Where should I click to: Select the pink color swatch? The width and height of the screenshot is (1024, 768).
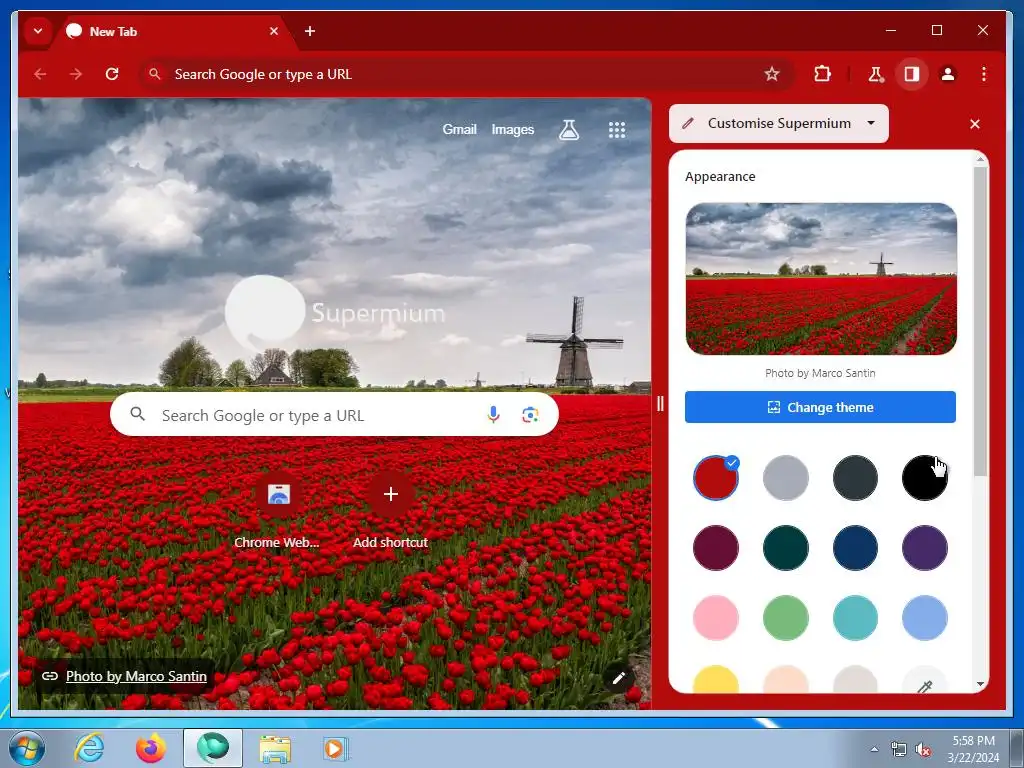pos(716,618)
